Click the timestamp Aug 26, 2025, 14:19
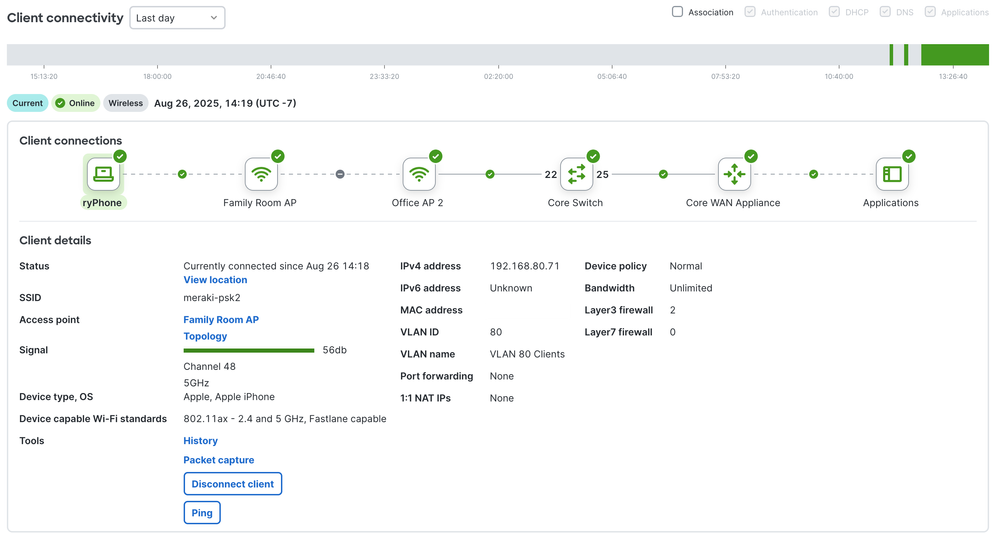The width and height of the screenshot is (998, 534). (225, 103)
